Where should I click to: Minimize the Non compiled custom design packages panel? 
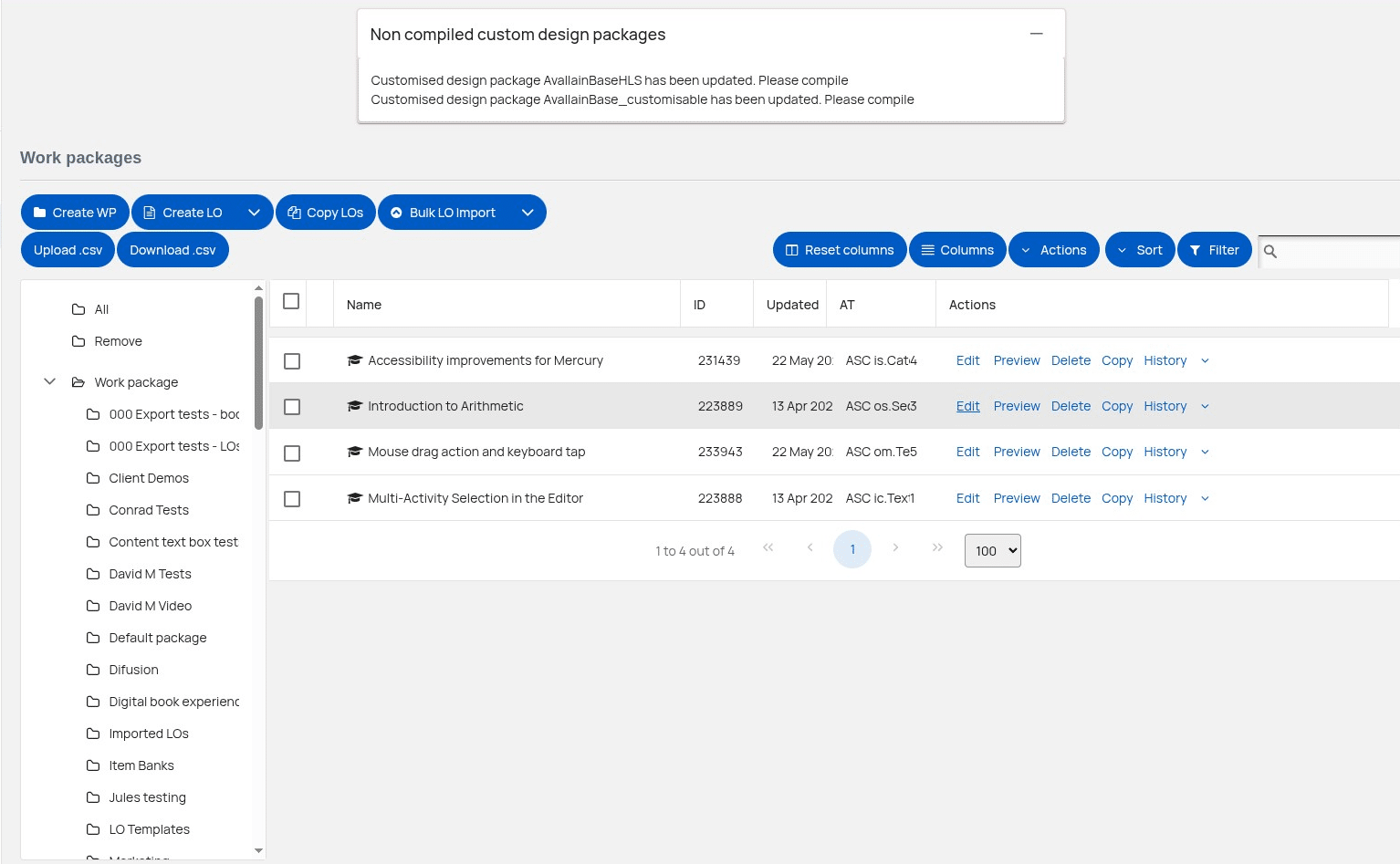click(1036, 34)
